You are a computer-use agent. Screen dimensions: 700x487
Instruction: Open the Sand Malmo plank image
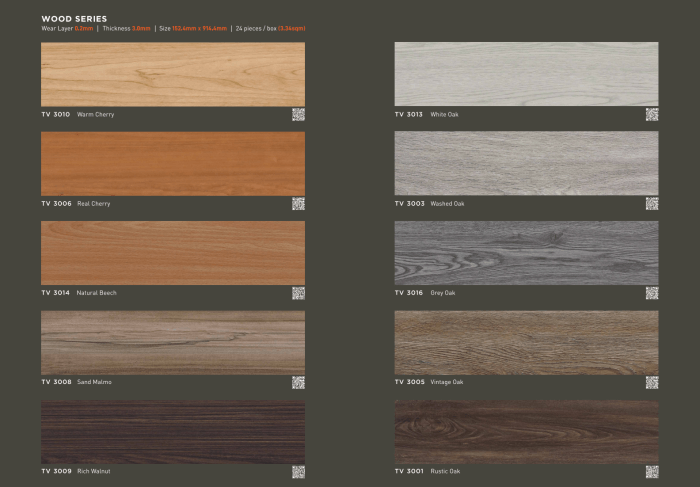click(x=173, y=342)
